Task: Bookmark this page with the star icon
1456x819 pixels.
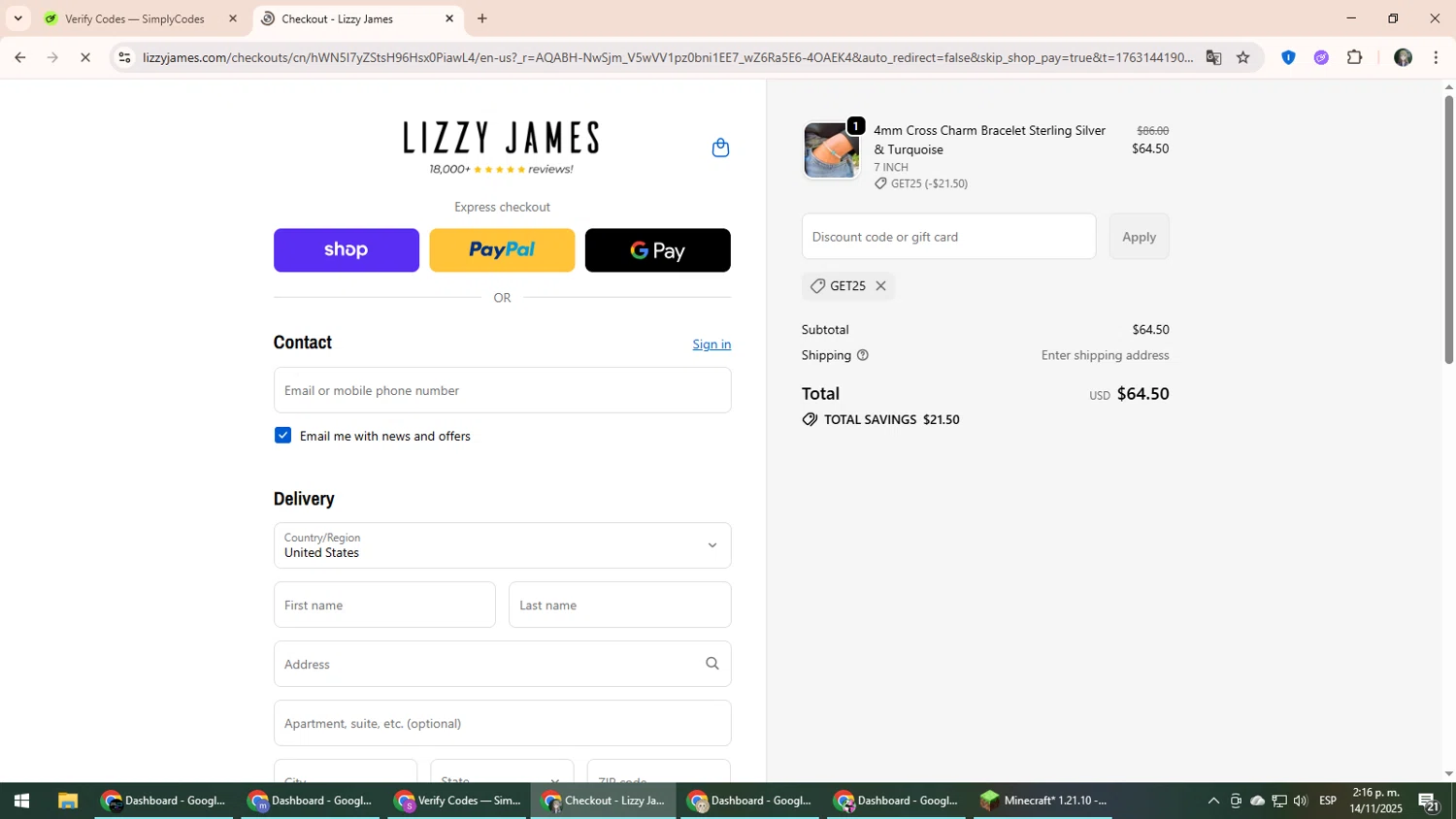Action: (1243, 57)
